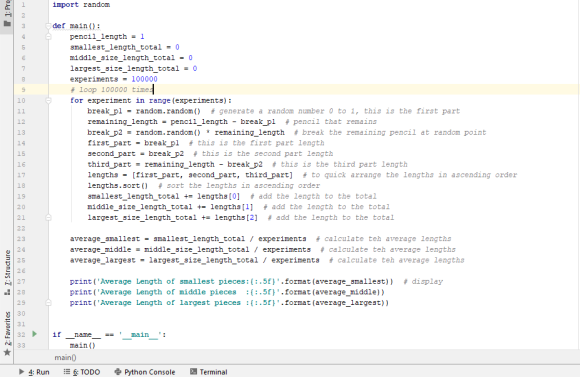Click the Python Console snake icon
This screenshot has height=377, width=580.
(118, 371)
